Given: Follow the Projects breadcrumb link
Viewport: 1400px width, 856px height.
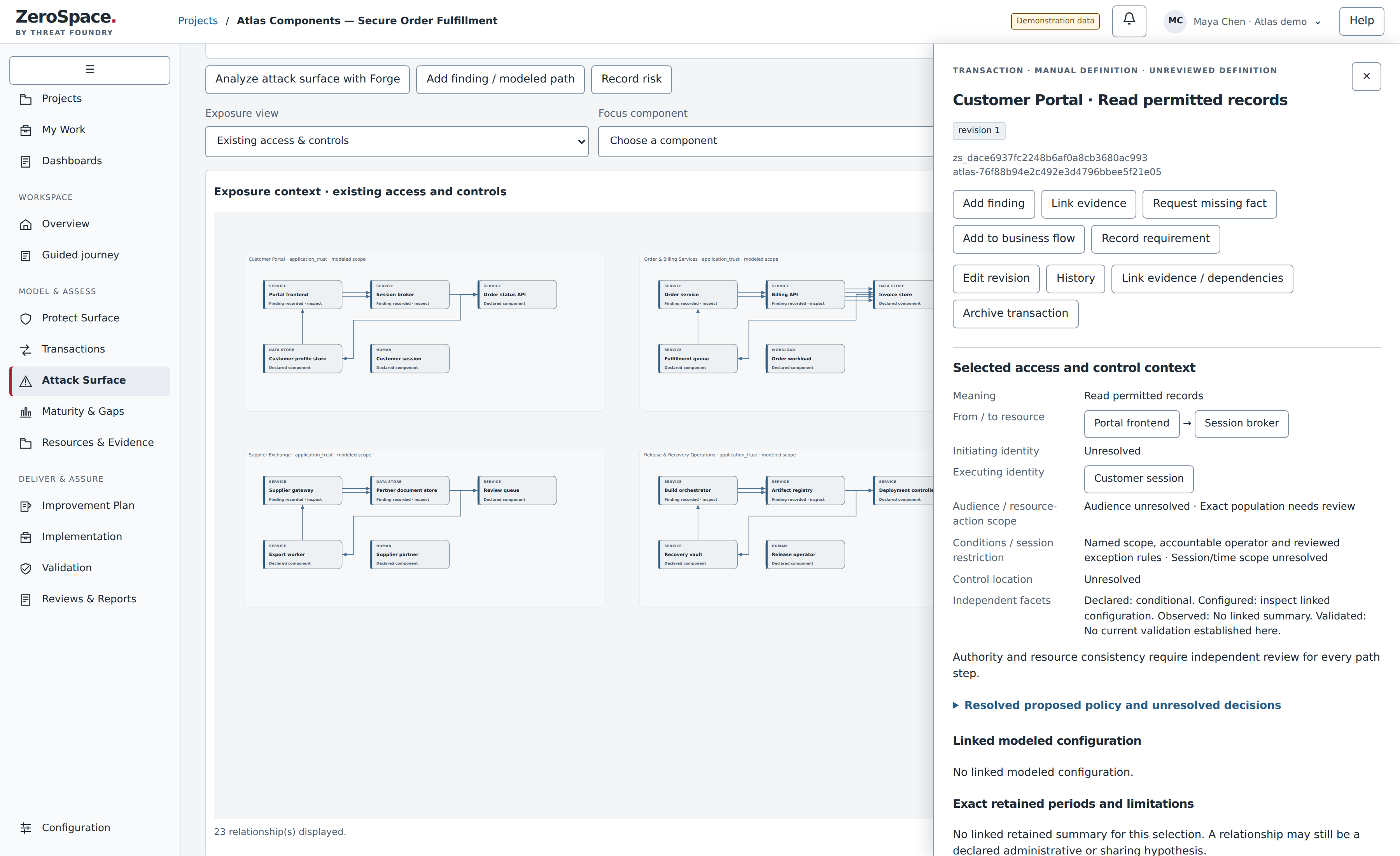Looking at the screenshot, I should click(x=198, y=21).
